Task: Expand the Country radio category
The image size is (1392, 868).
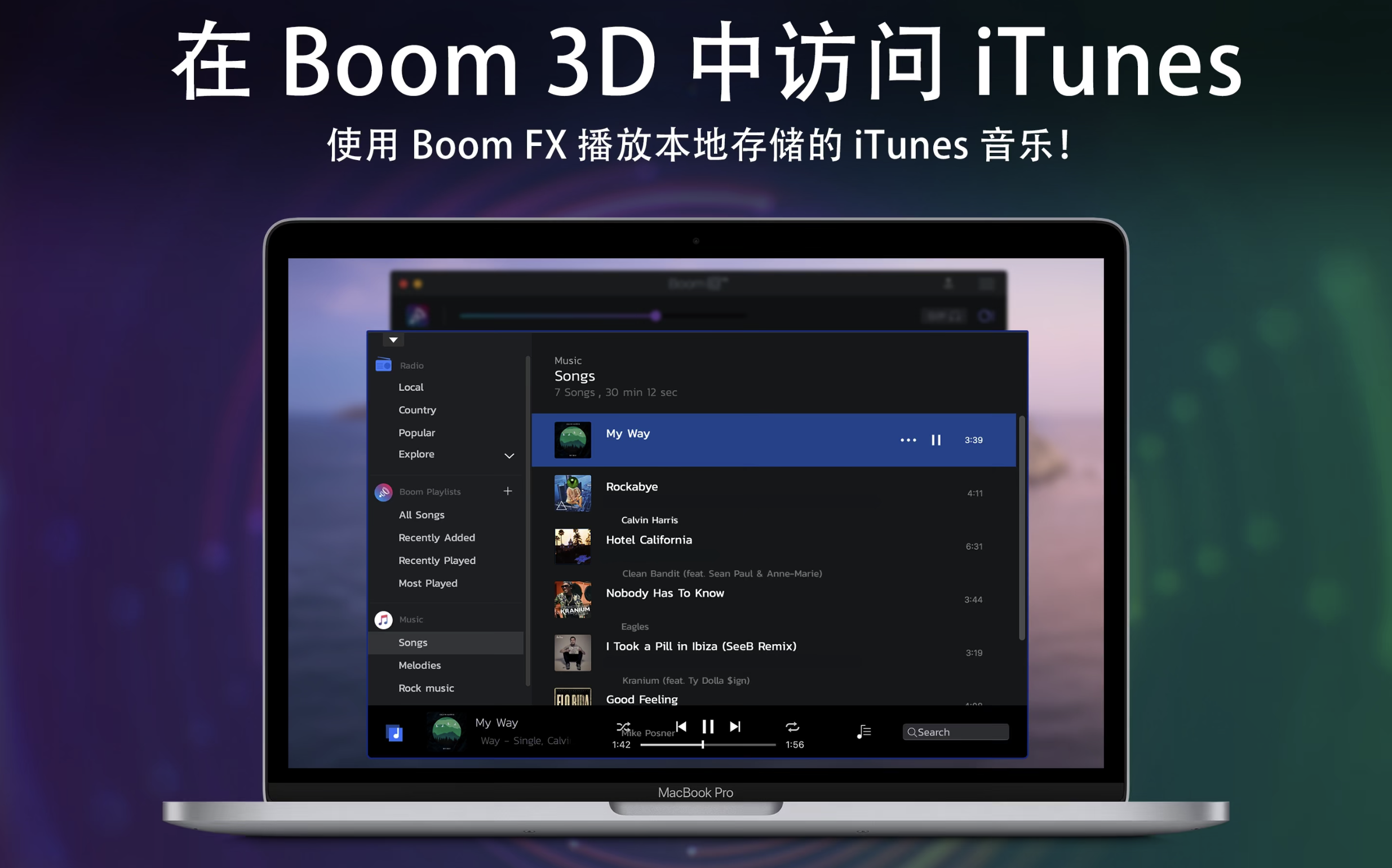Action: tap(416, 410)
